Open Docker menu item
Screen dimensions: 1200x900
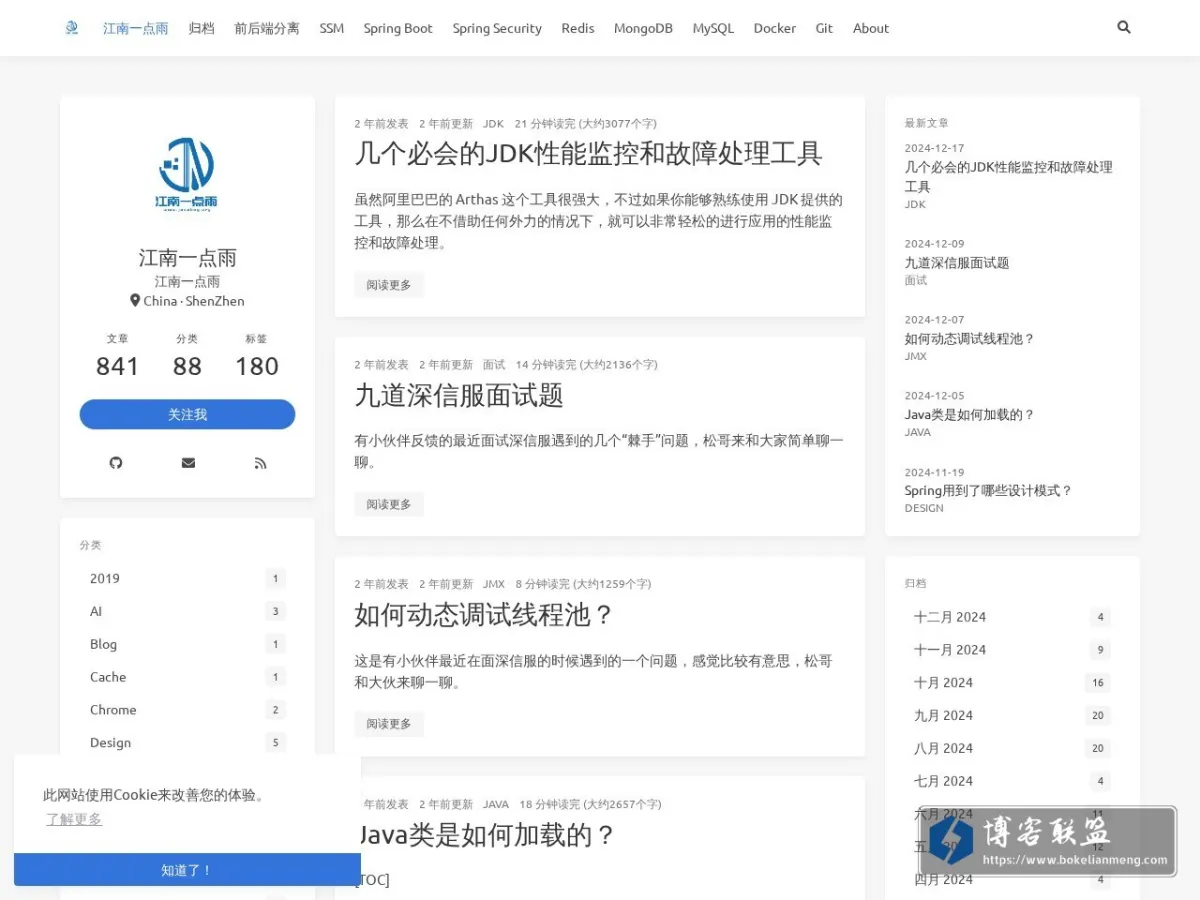(x=775, y=28)
